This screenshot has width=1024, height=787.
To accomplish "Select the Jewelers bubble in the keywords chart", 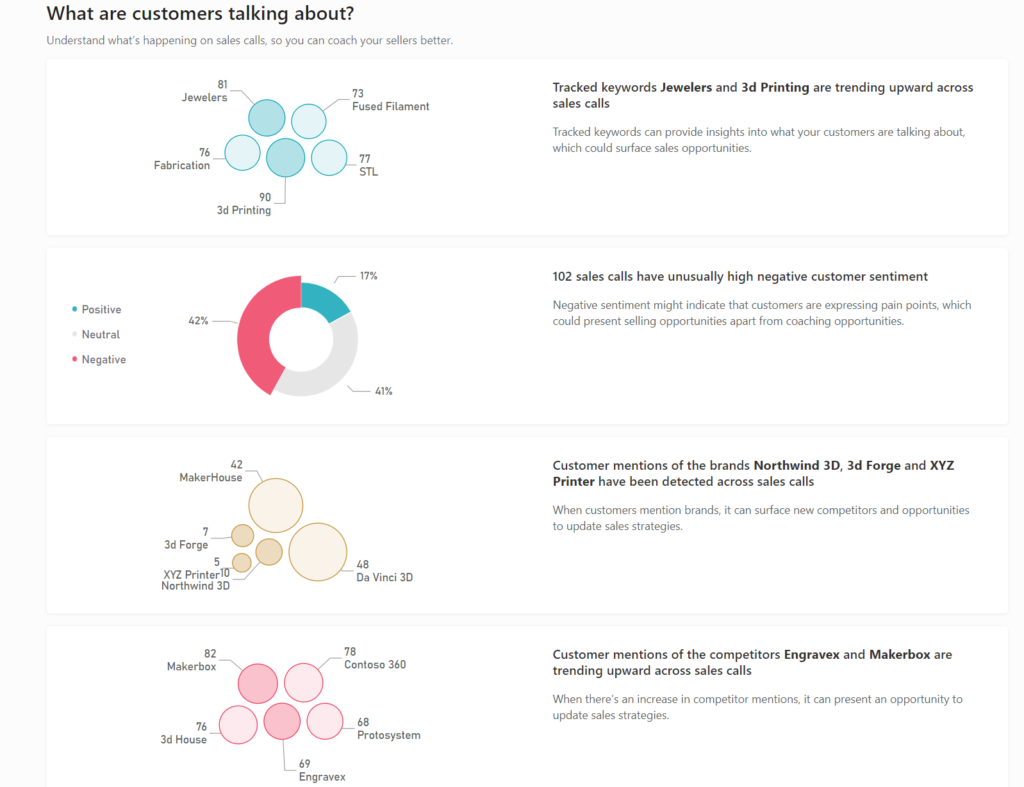I will point(266,116).
